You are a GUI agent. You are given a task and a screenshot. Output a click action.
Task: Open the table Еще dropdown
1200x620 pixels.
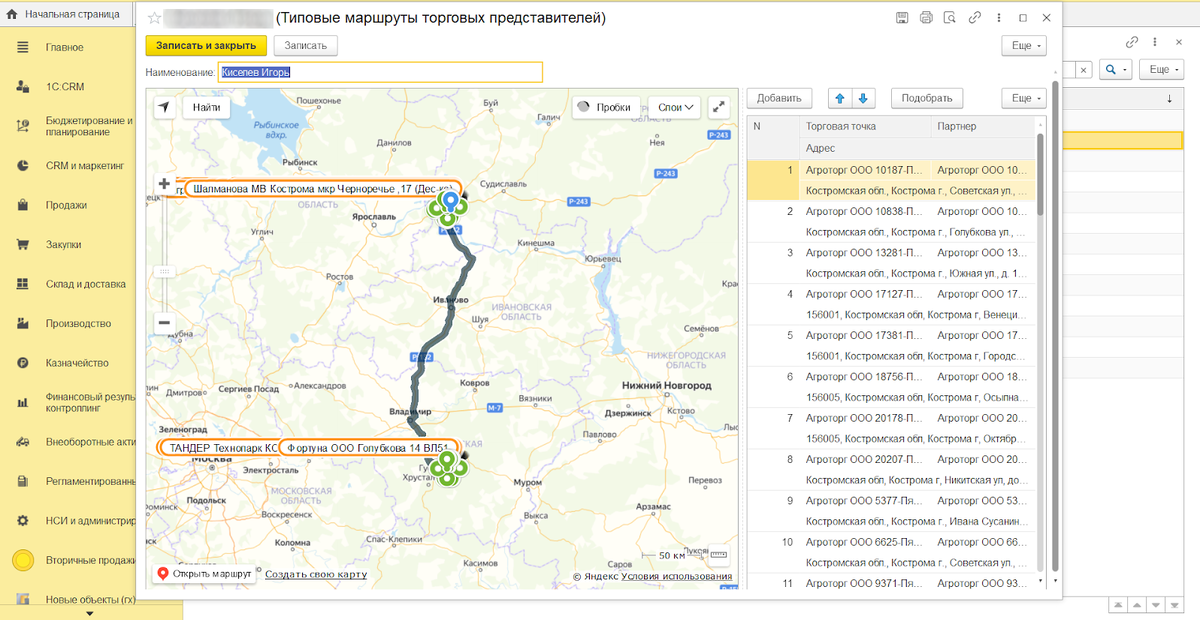[x=1024, y=98]
